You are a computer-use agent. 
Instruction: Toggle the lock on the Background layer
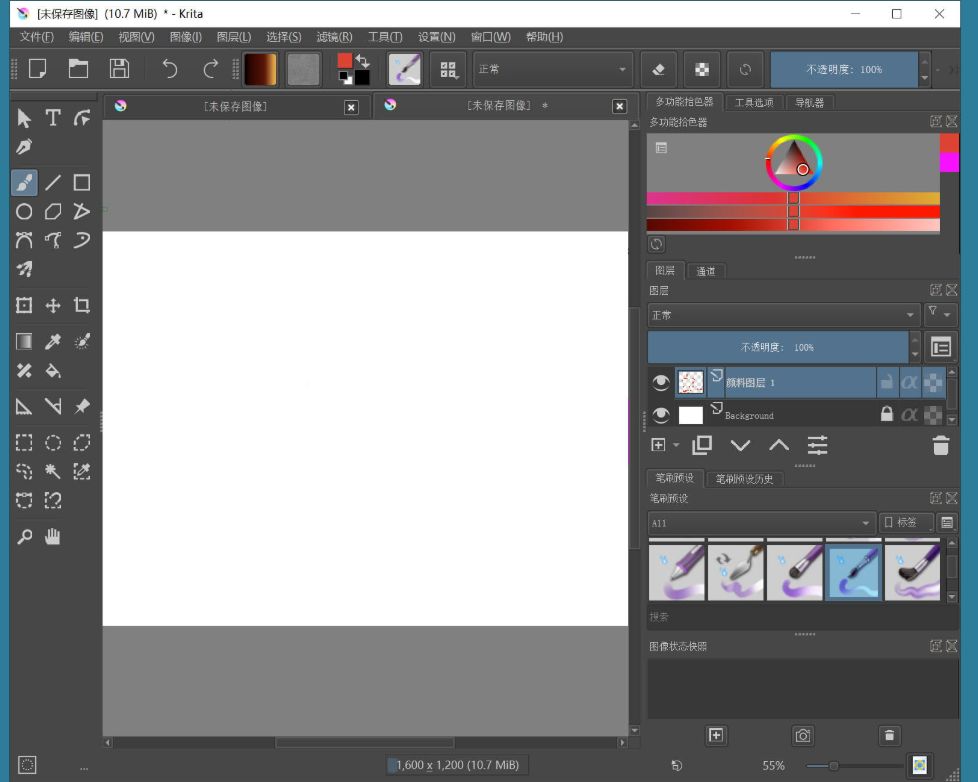[885, 414]
